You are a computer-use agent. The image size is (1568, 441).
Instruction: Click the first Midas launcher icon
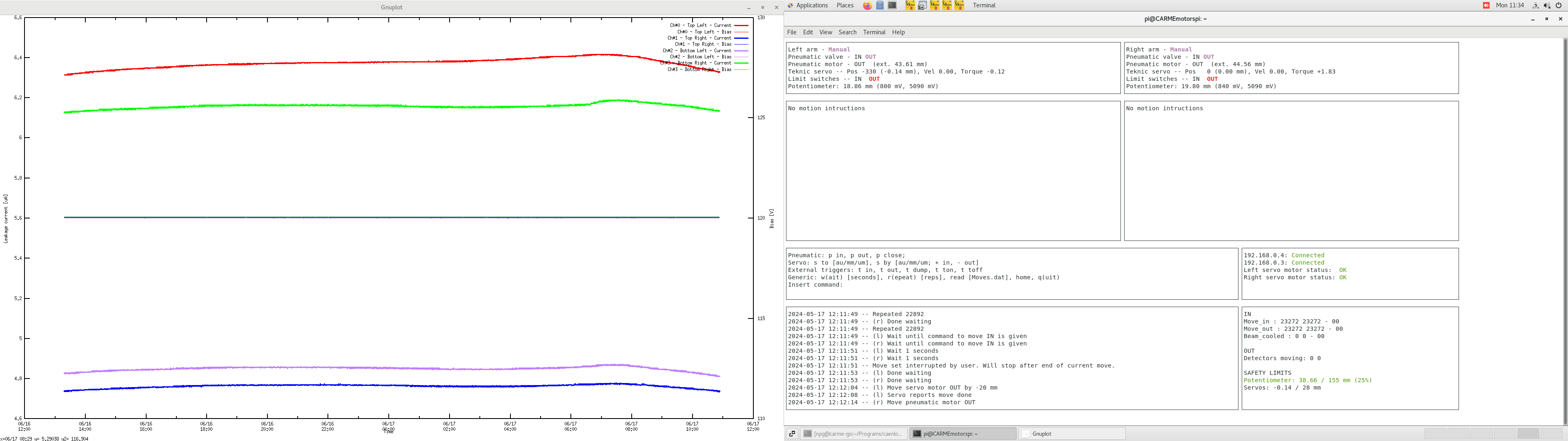(910, 5)
